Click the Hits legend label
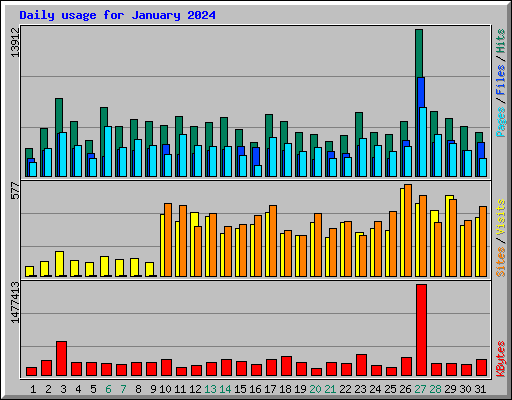Viewport: 512px width, 400px height. [500, 41]
